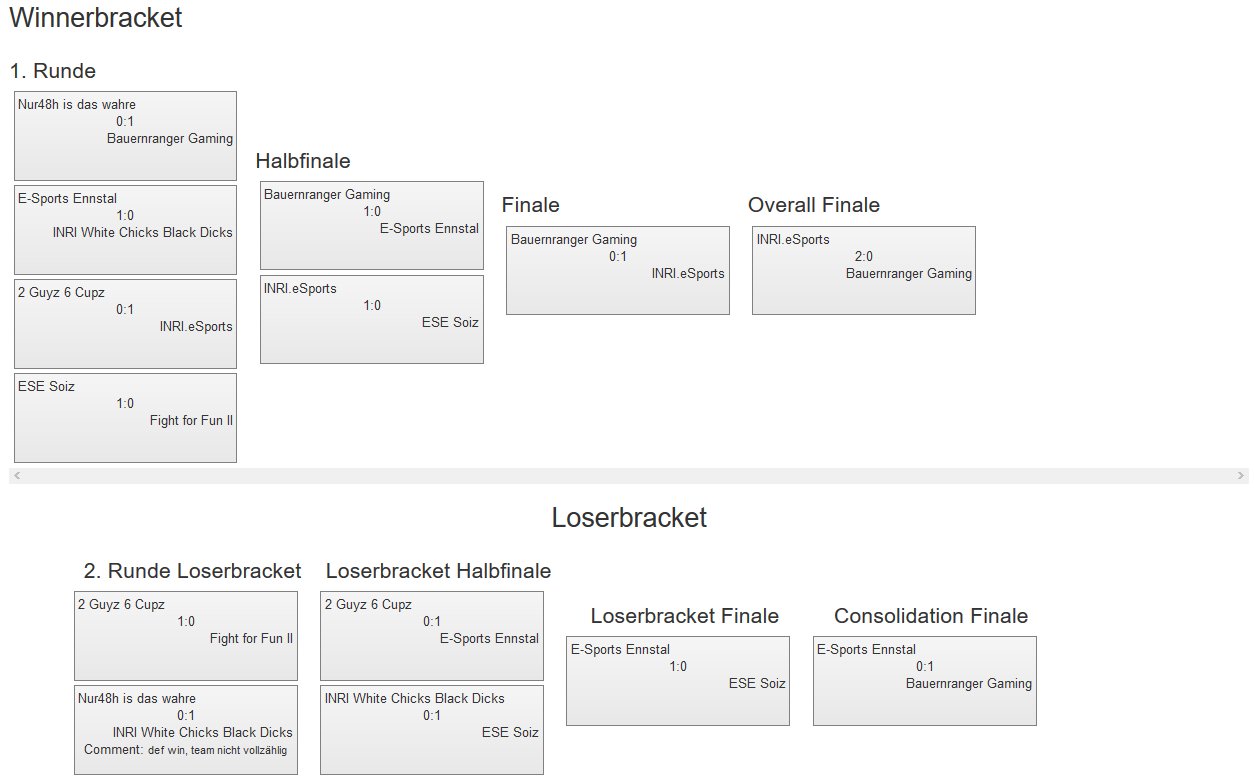
Task: Click the Winnerbracket heading
Action: 96,18
